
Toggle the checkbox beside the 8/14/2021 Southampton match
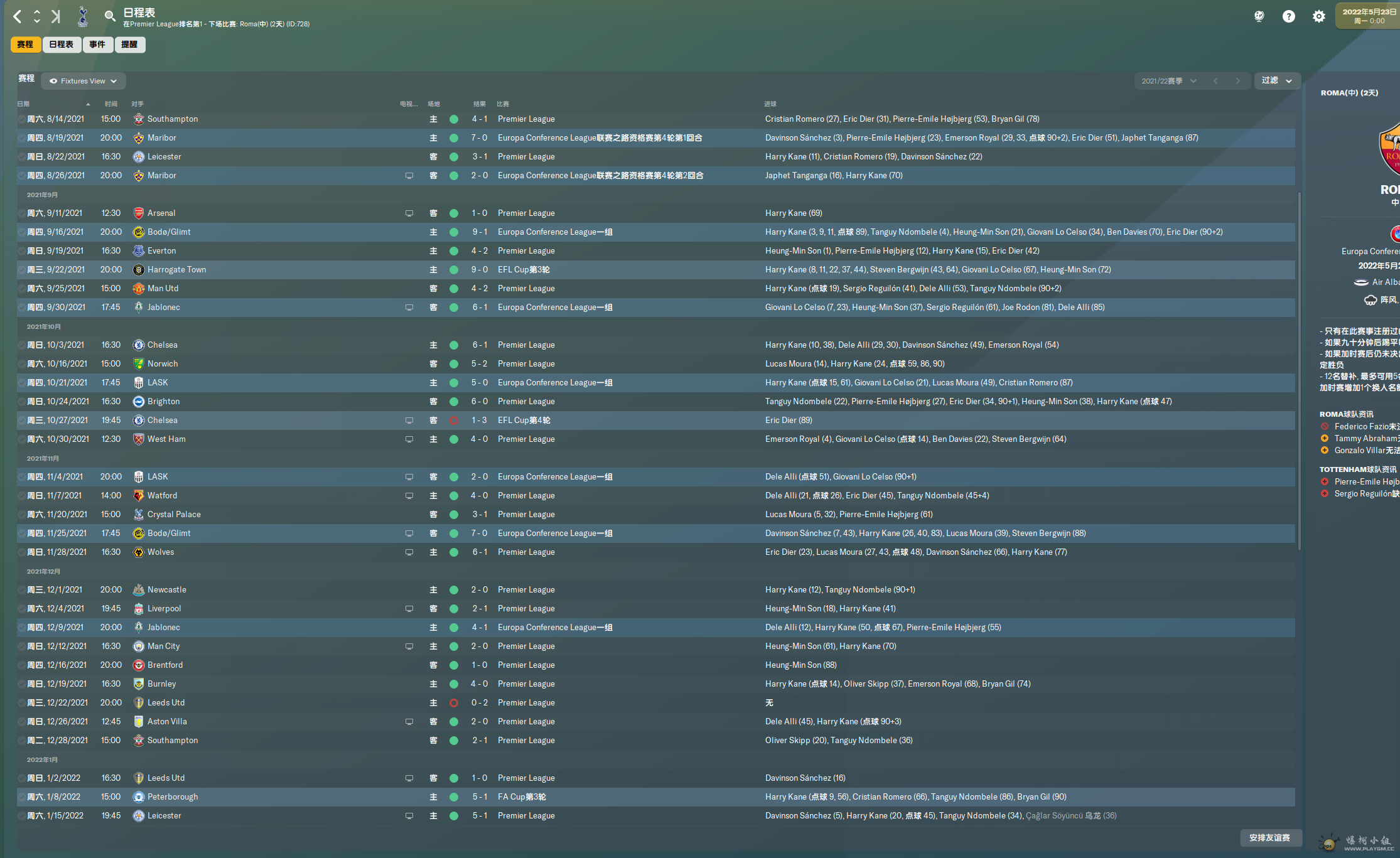21,119
